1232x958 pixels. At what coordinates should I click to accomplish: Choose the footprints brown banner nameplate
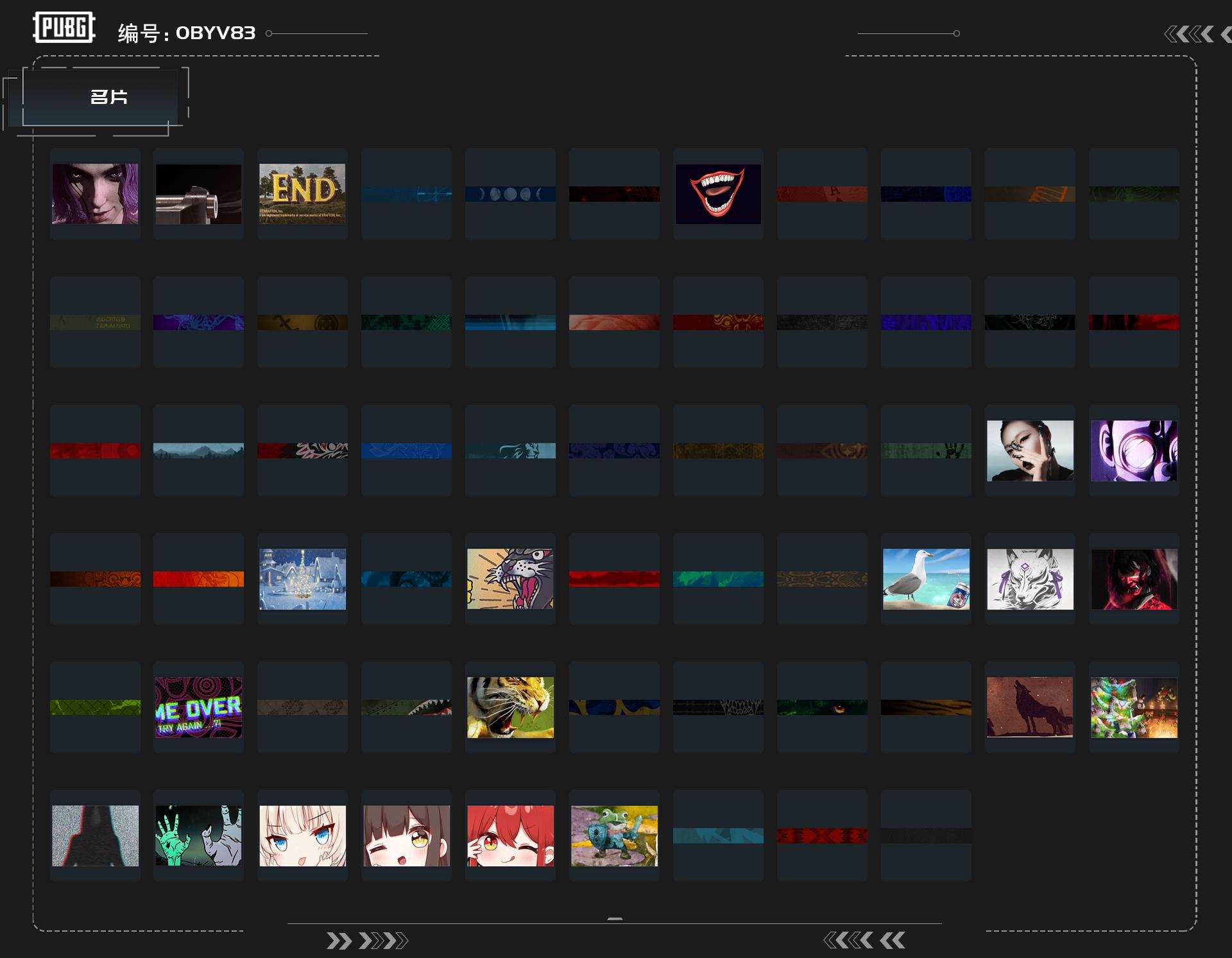point(302,707)
